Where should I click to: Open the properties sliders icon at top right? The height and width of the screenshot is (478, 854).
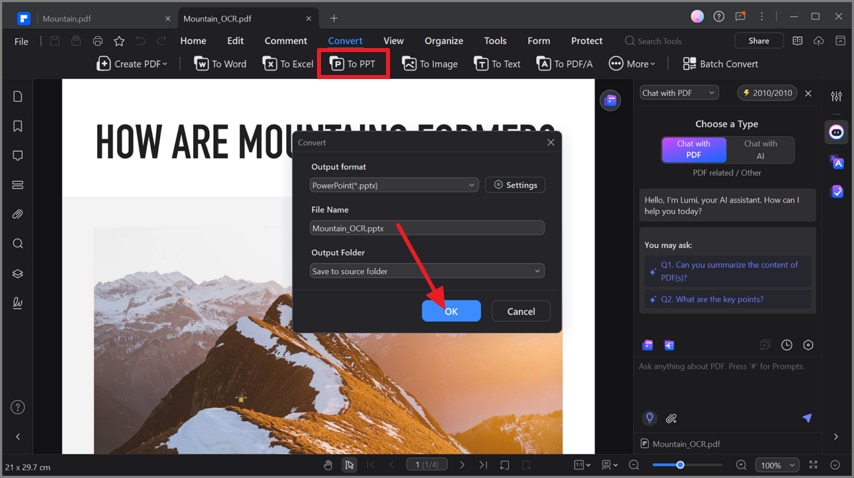pos(836,96)
